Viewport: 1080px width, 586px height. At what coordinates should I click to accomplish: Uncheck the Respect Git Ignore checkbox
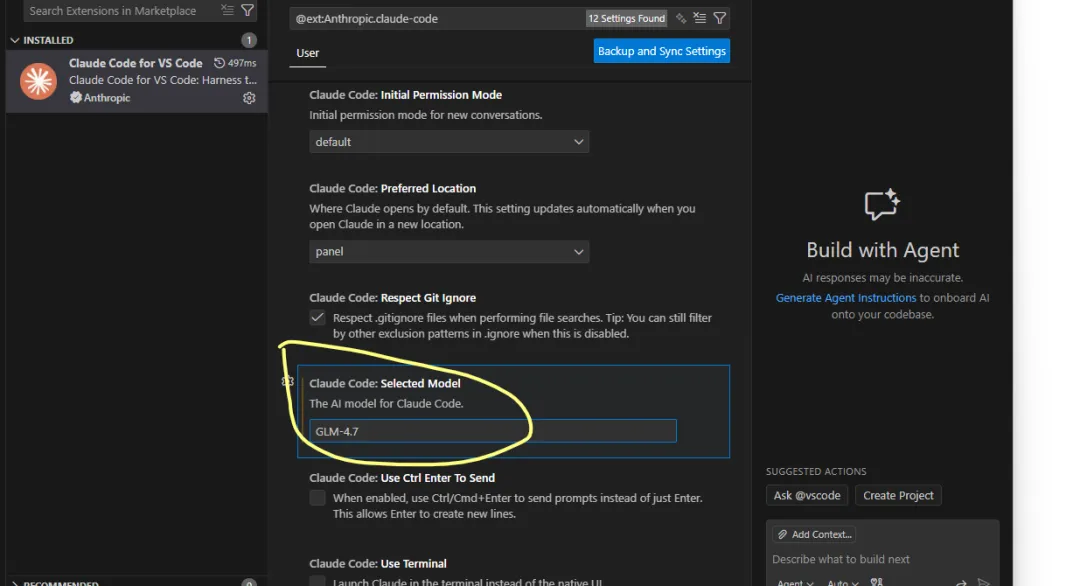pyautogui.click(x=317, y=317)
